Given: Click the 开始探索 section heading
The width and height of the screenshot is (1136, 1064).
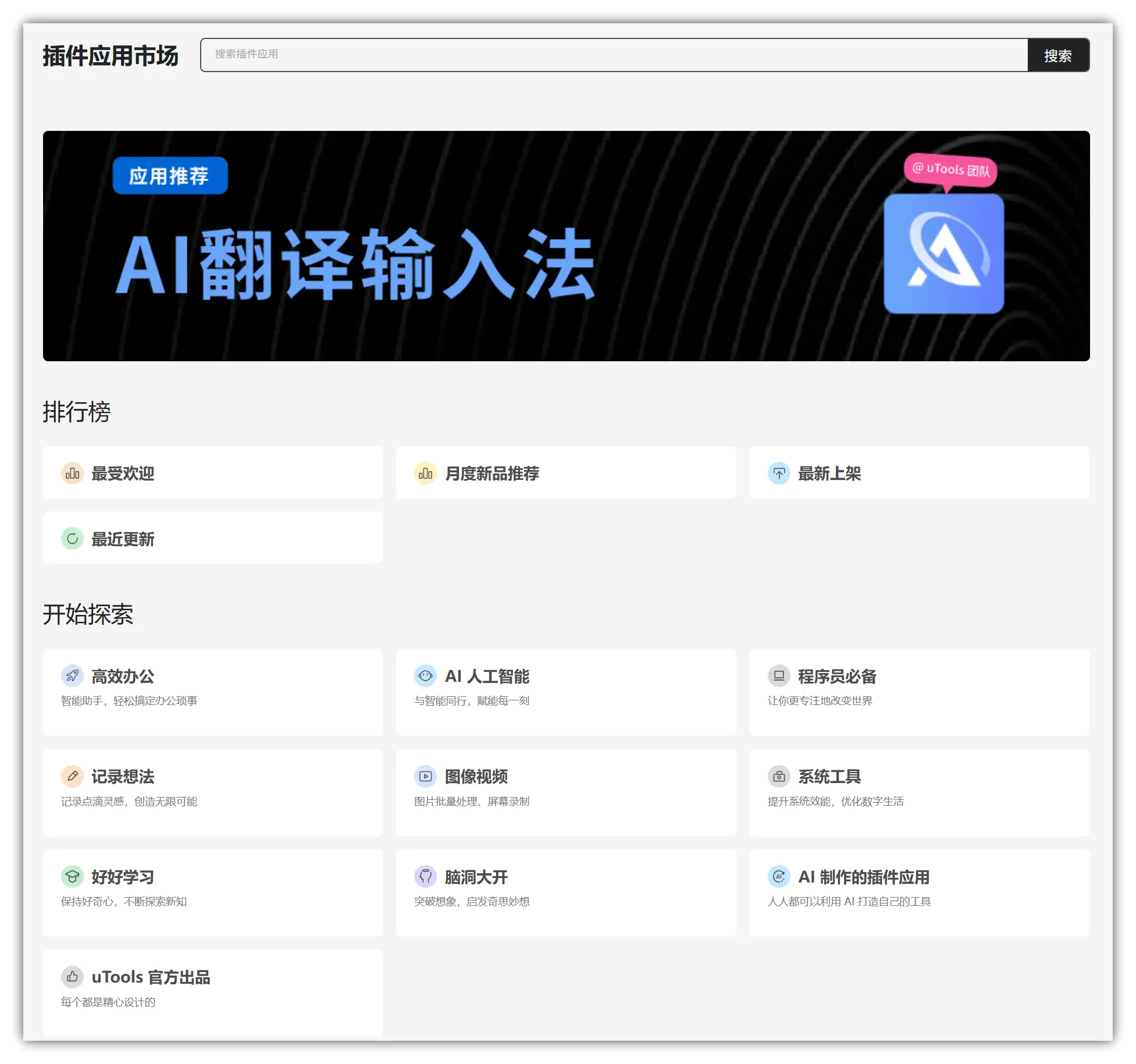Looking at the screenshot, I should click(x=88, y=614).
